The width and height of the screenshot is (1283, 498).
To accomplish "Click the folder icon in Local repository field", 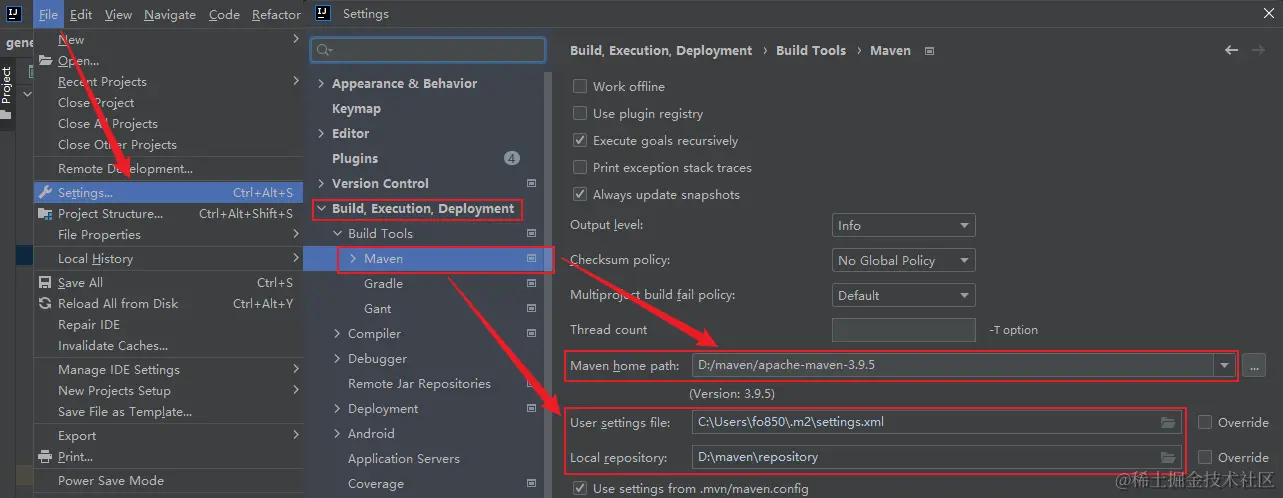I will pos(1168,458).
